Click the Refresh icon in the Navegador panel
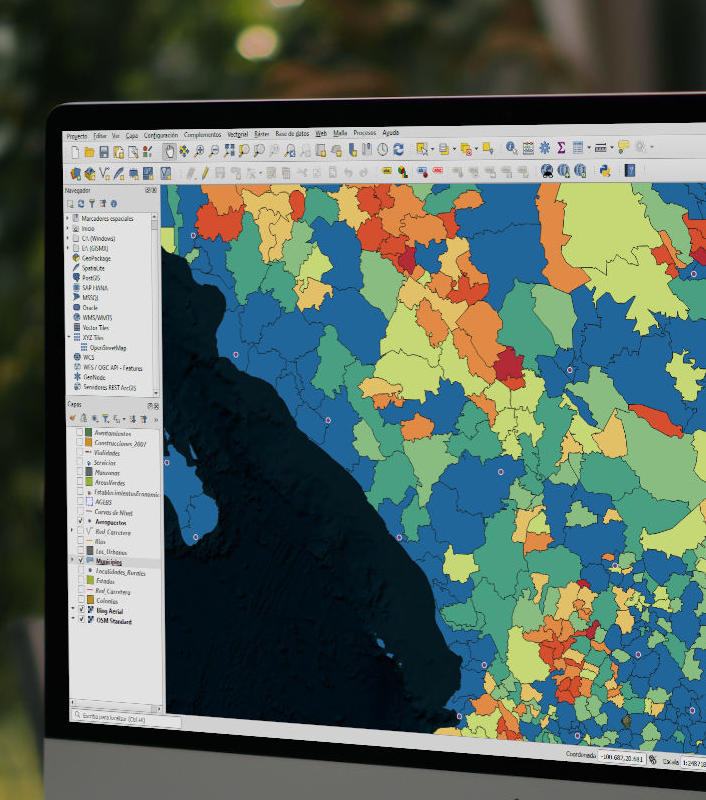 [x=80, y=204]
